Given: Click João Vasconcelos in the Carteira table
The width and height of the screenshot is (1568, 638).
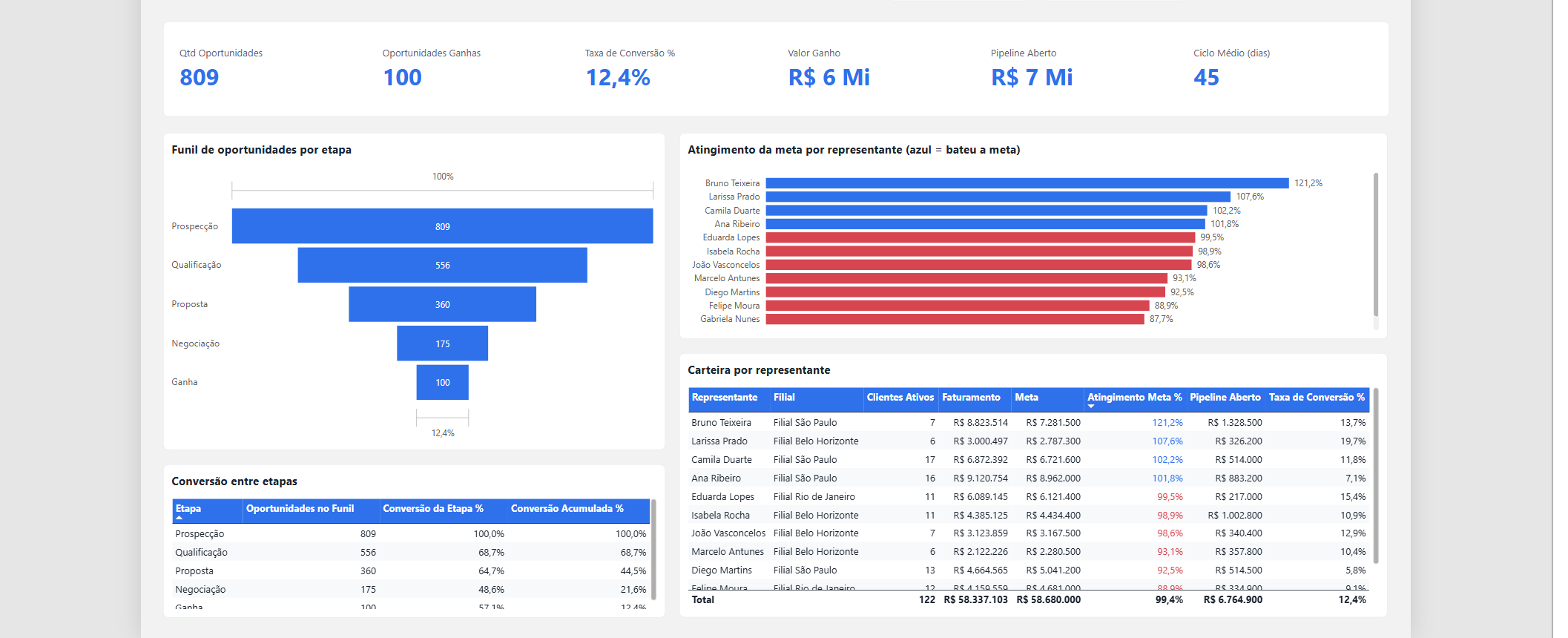Looking at the screenshot, I should pyautogui.click(x=728, y=533).
